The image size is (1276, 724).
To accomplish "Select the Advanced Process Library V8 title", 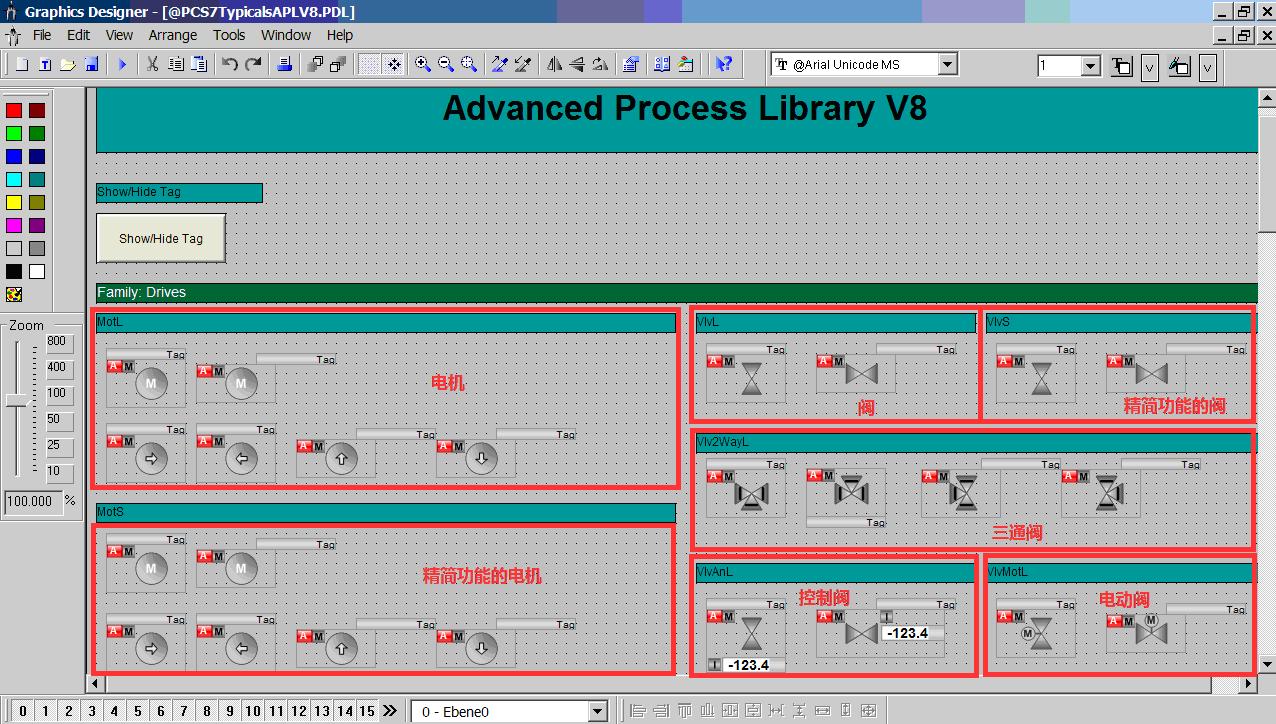I will (x=685, y=108).
